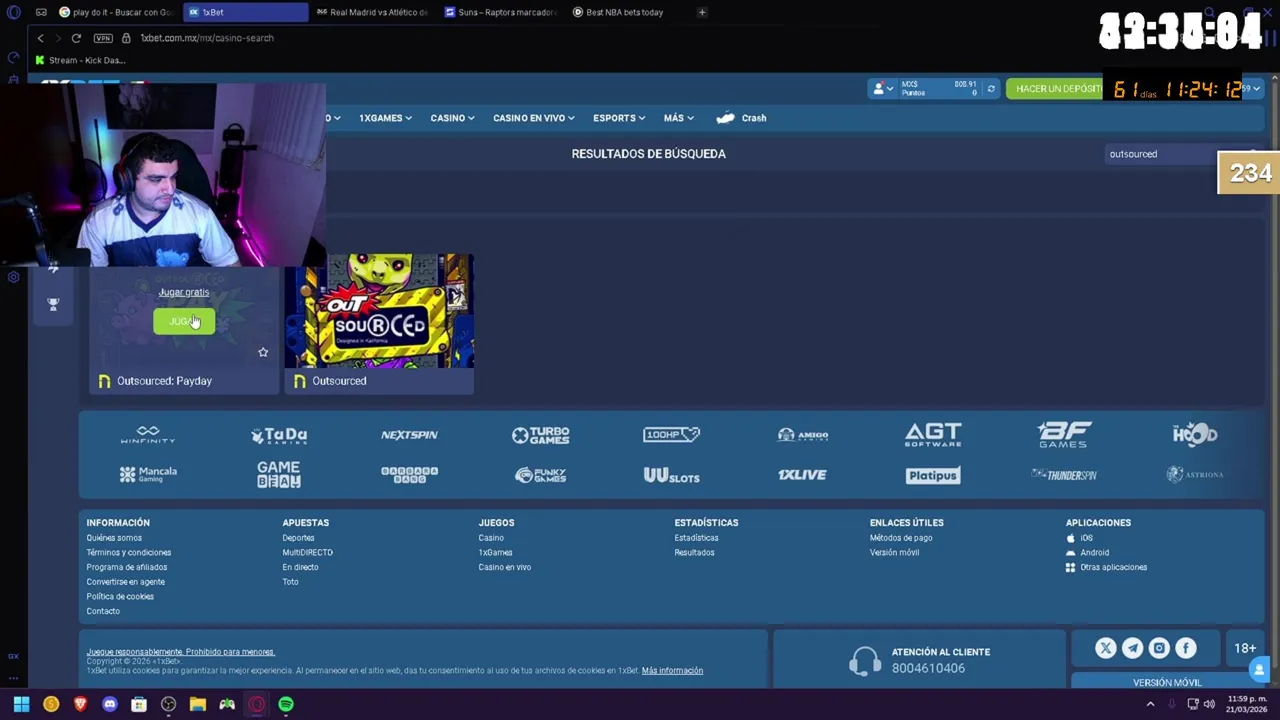This screenshot has width=1280, height=720.
Task: Click VERSIÓN MÓVIL button
Action: tap(1167, 682)
